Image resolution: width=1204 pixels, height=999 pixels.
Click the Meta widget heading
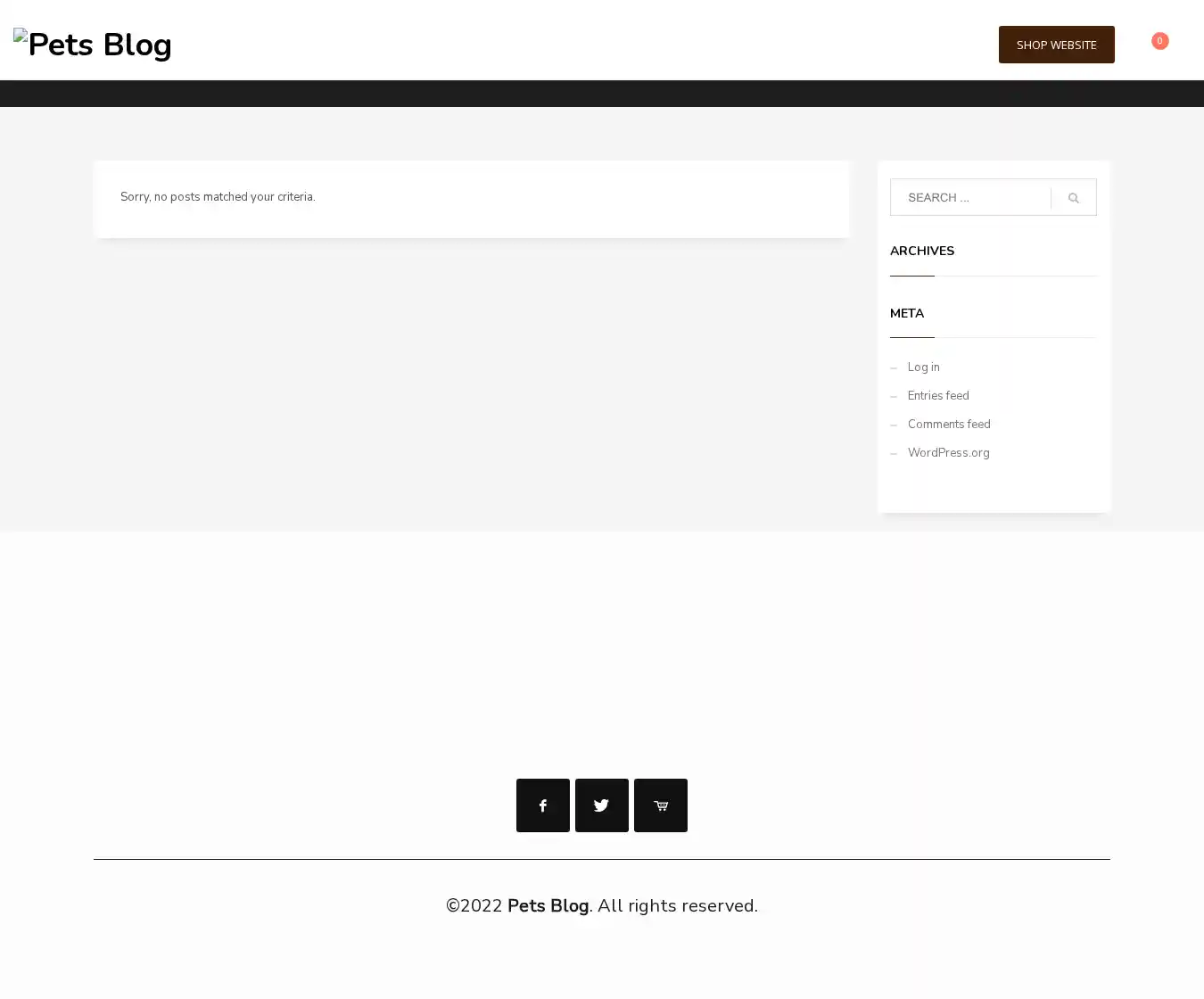[906, 313]
